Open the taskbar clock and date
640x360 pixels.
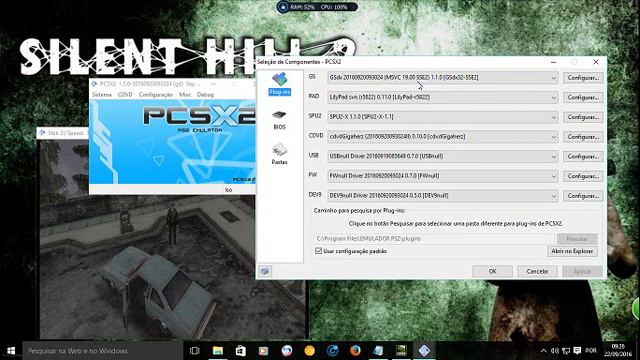pyautogui.click(x=619, y=351)
